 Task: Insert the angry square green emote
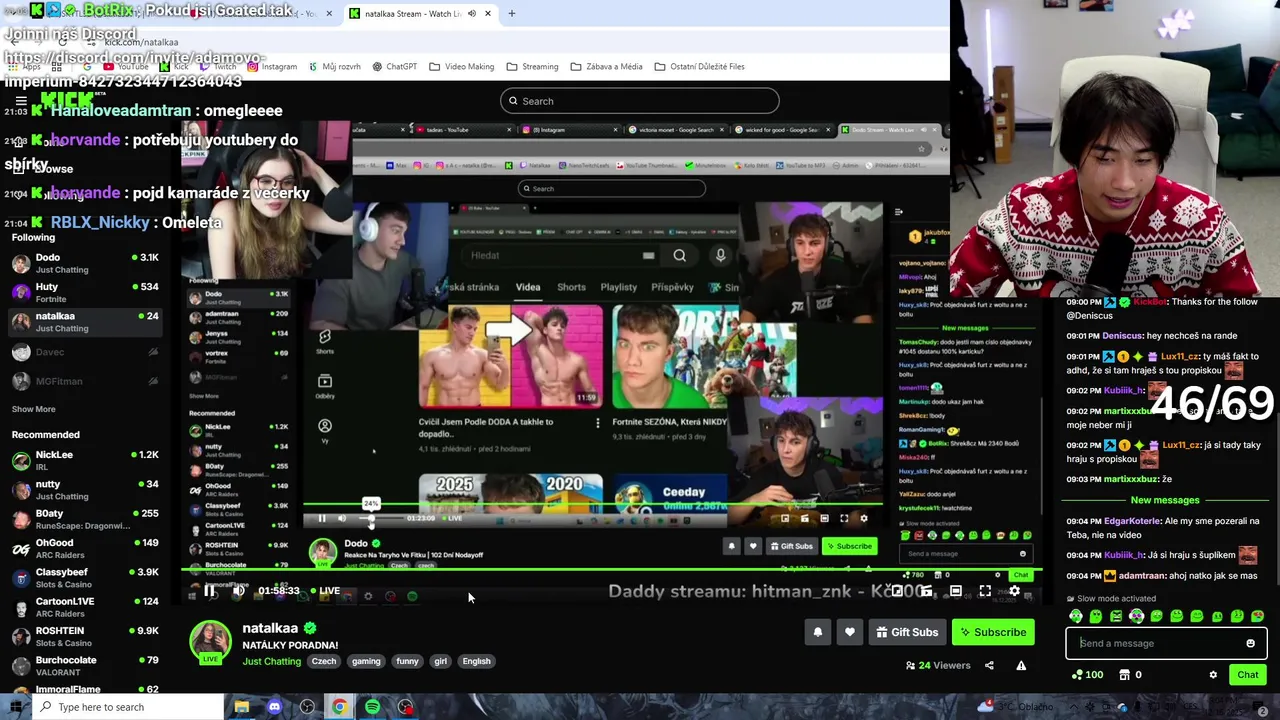1116,616
